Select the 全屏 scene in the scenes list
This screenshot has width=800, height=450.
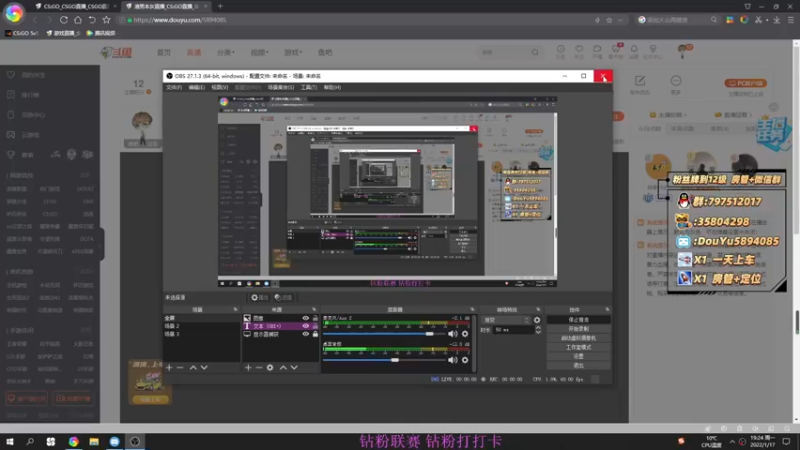tap(201, 318)
